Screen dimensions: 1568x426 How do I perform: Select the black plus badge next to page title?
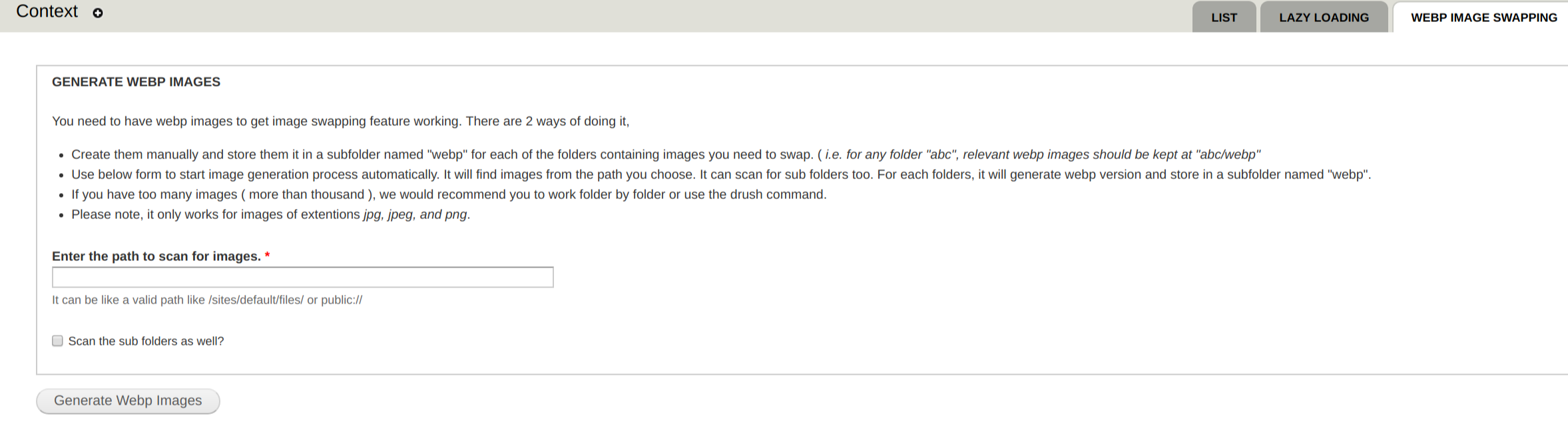(97, 12)
